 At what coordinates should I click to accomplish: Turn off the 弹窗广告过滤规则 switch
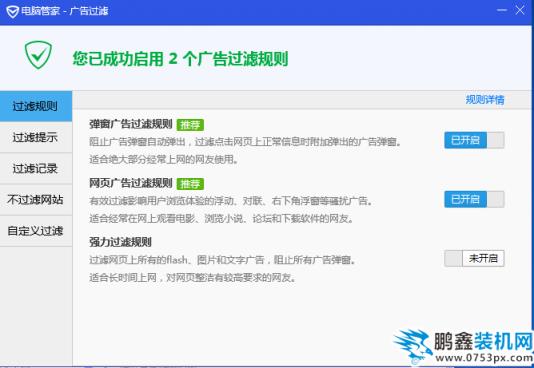click(474, 140)
